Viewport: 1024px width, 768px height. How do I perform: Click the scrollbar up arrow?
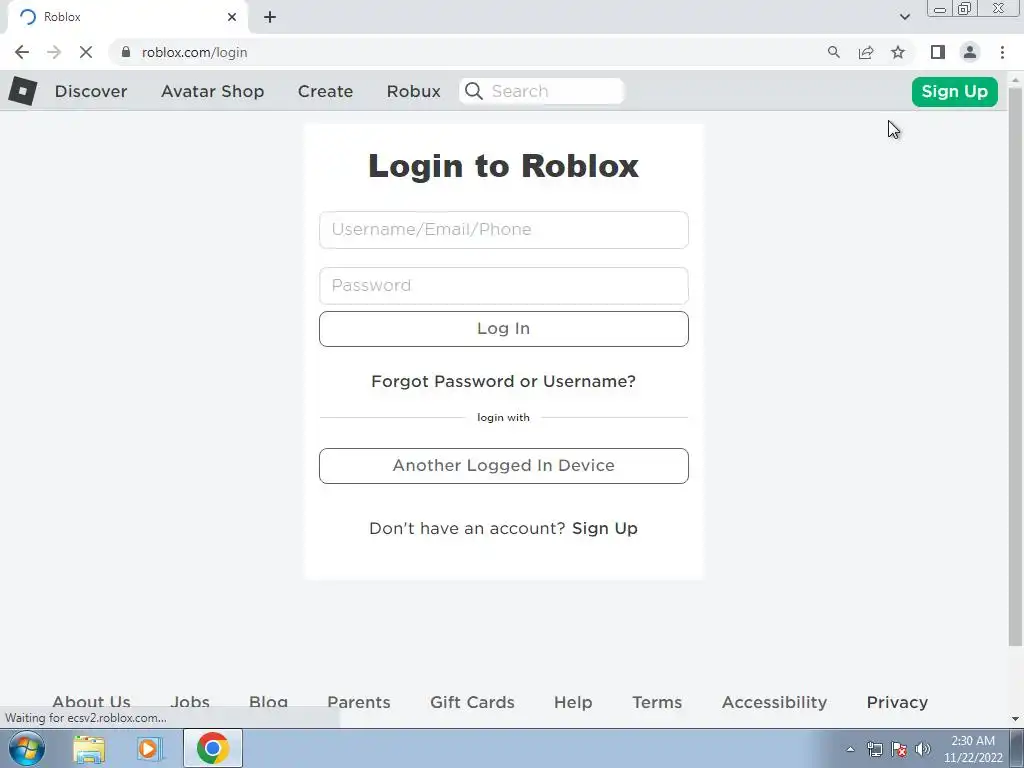pos(1016,78)
